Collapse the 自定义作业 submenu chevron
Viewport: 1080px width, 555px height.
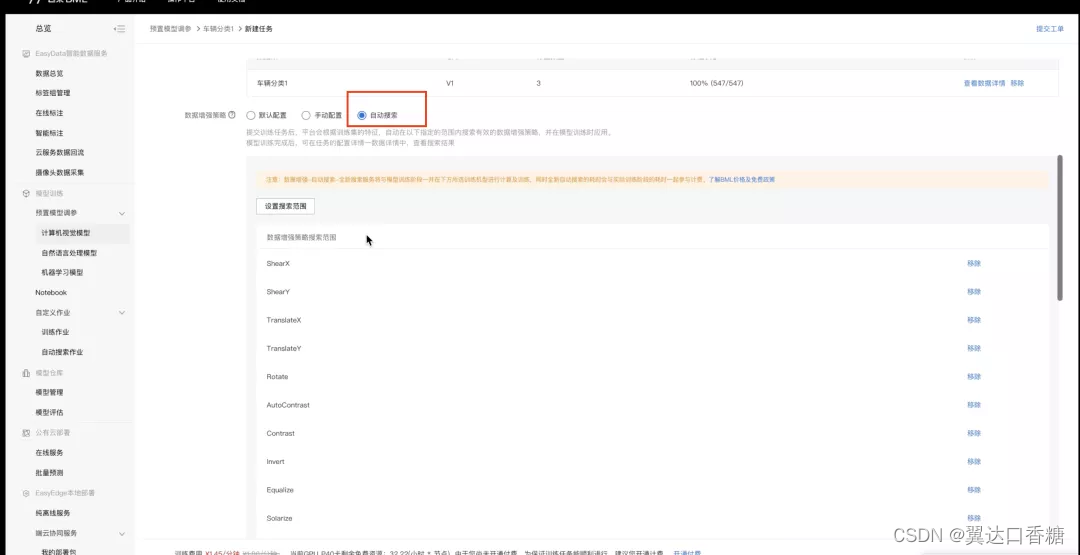tap(122, 313)
